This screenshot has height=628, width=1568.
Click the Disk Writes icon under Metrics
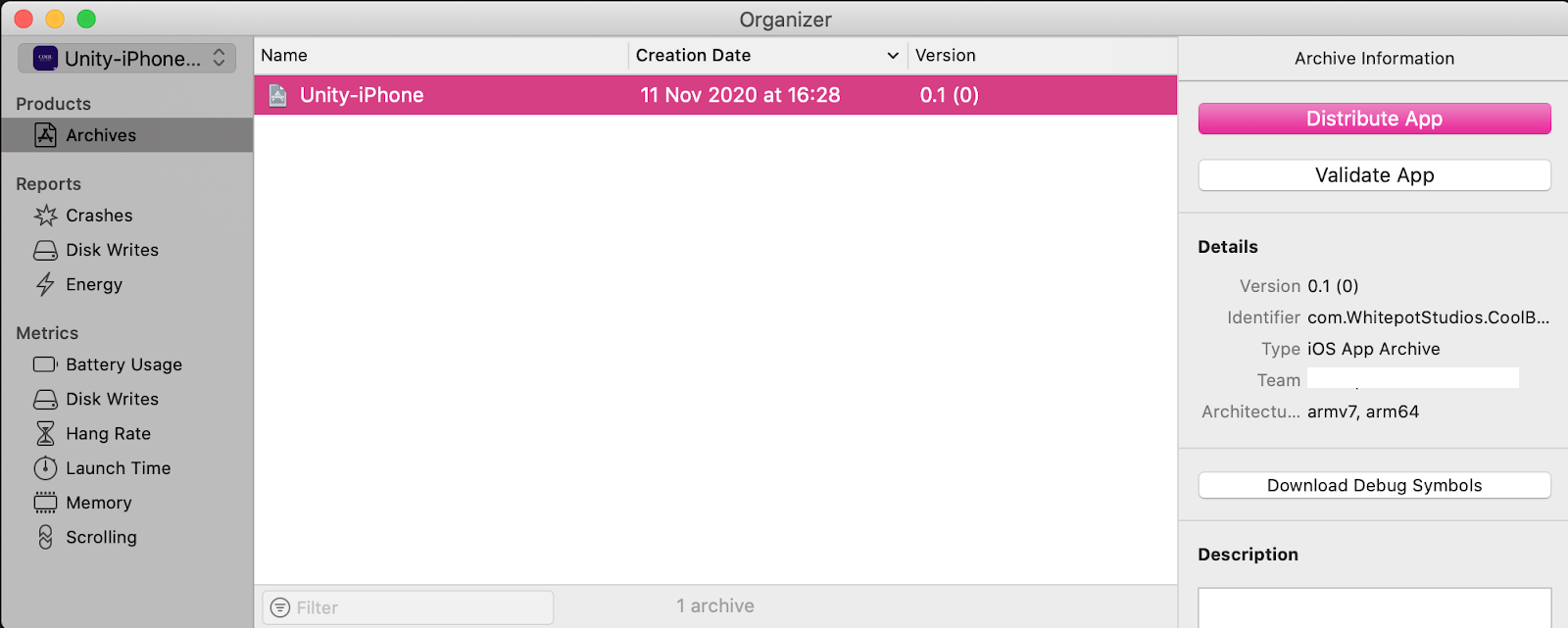point(46,399)
